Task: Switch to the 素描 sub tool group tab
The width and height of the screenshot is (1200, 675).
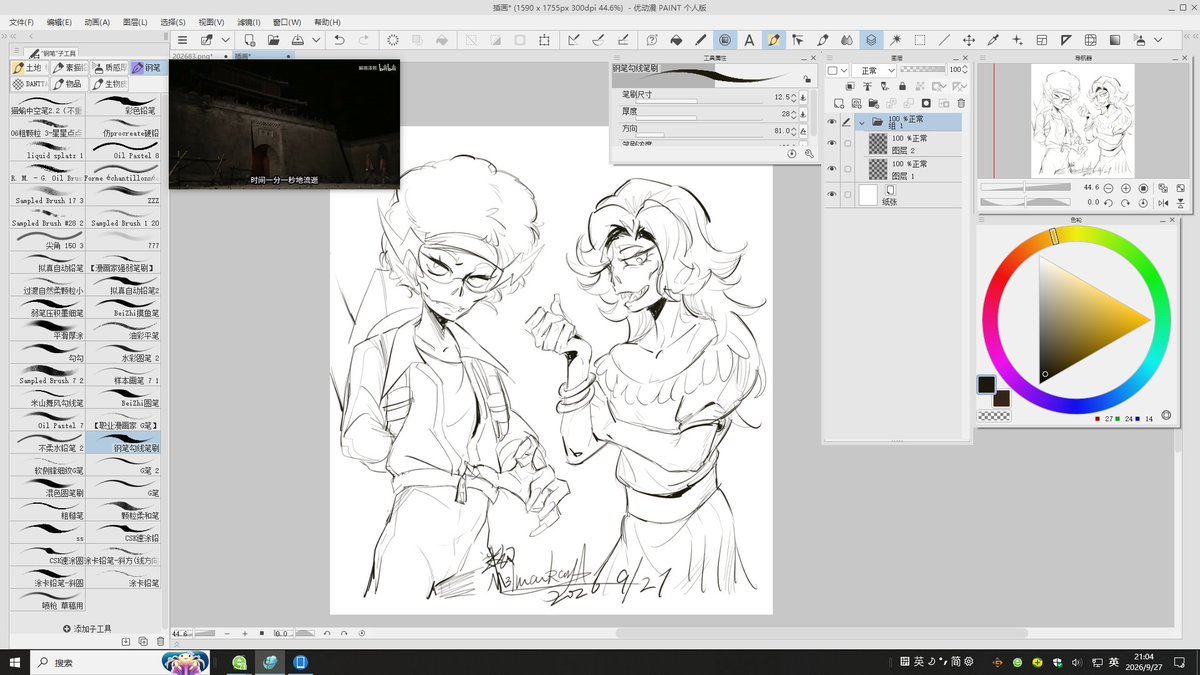Action: [68, 68]
